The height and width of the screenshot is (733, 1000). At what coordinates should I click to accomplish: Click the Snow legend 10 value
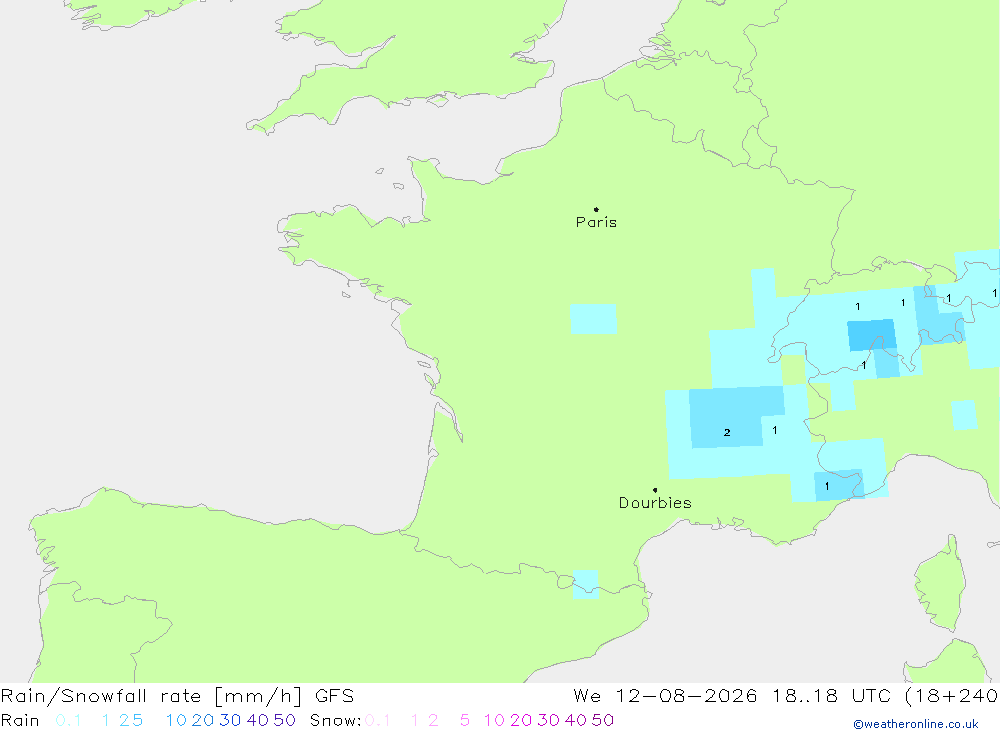pos(494,720)
